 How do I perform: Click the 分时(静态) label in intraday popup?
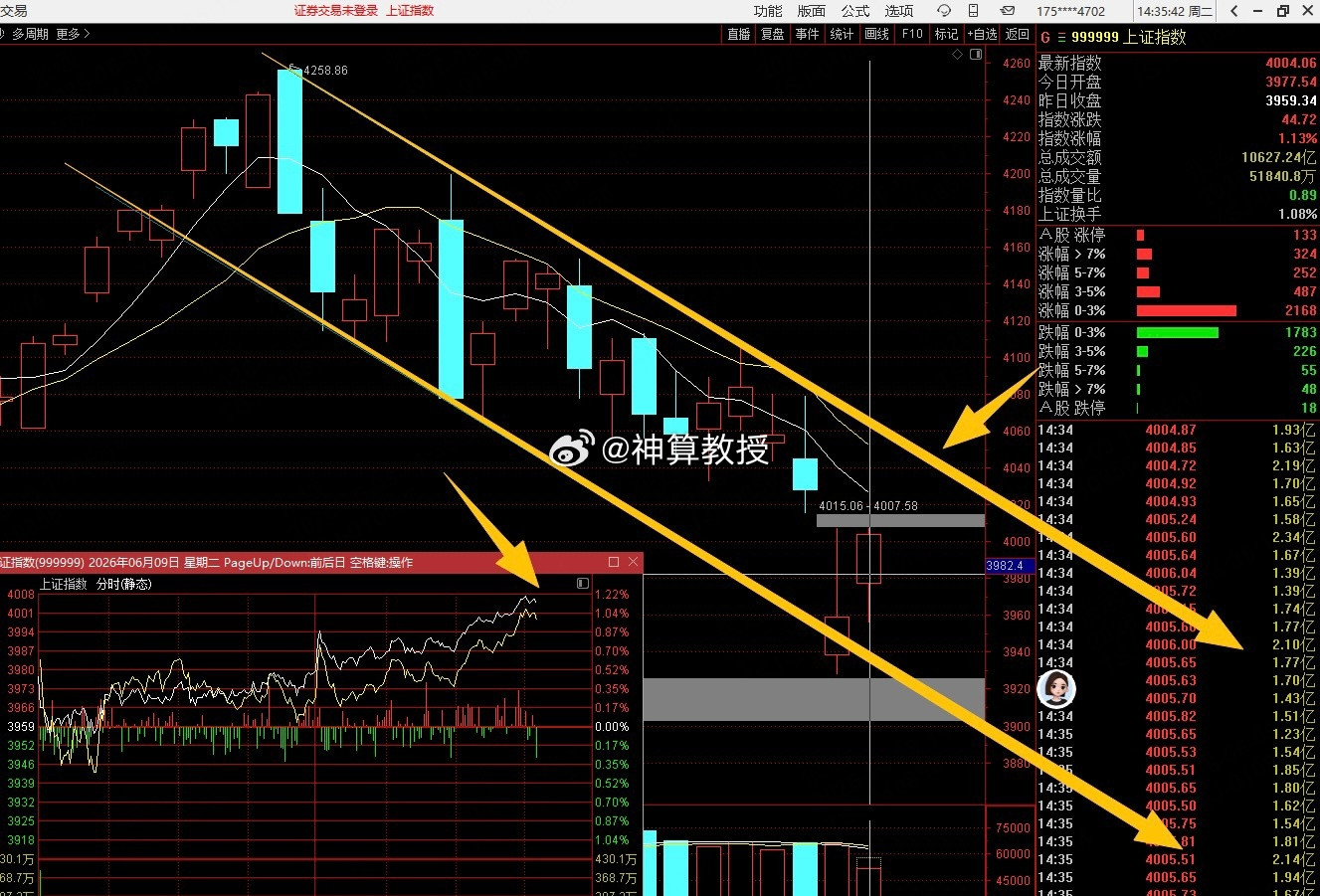click(x=123, y=584)
